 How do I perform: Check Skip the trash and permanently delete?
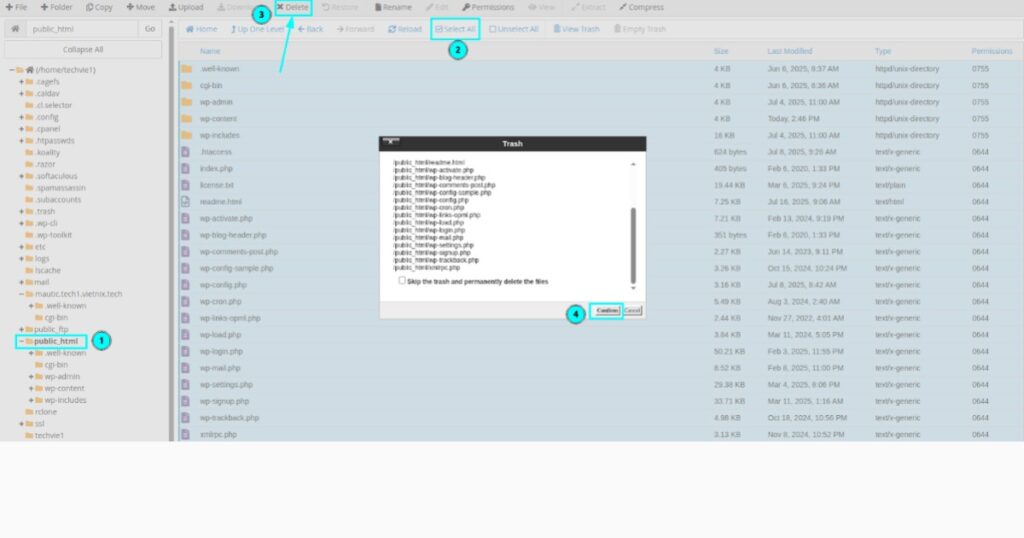point(402,281)
